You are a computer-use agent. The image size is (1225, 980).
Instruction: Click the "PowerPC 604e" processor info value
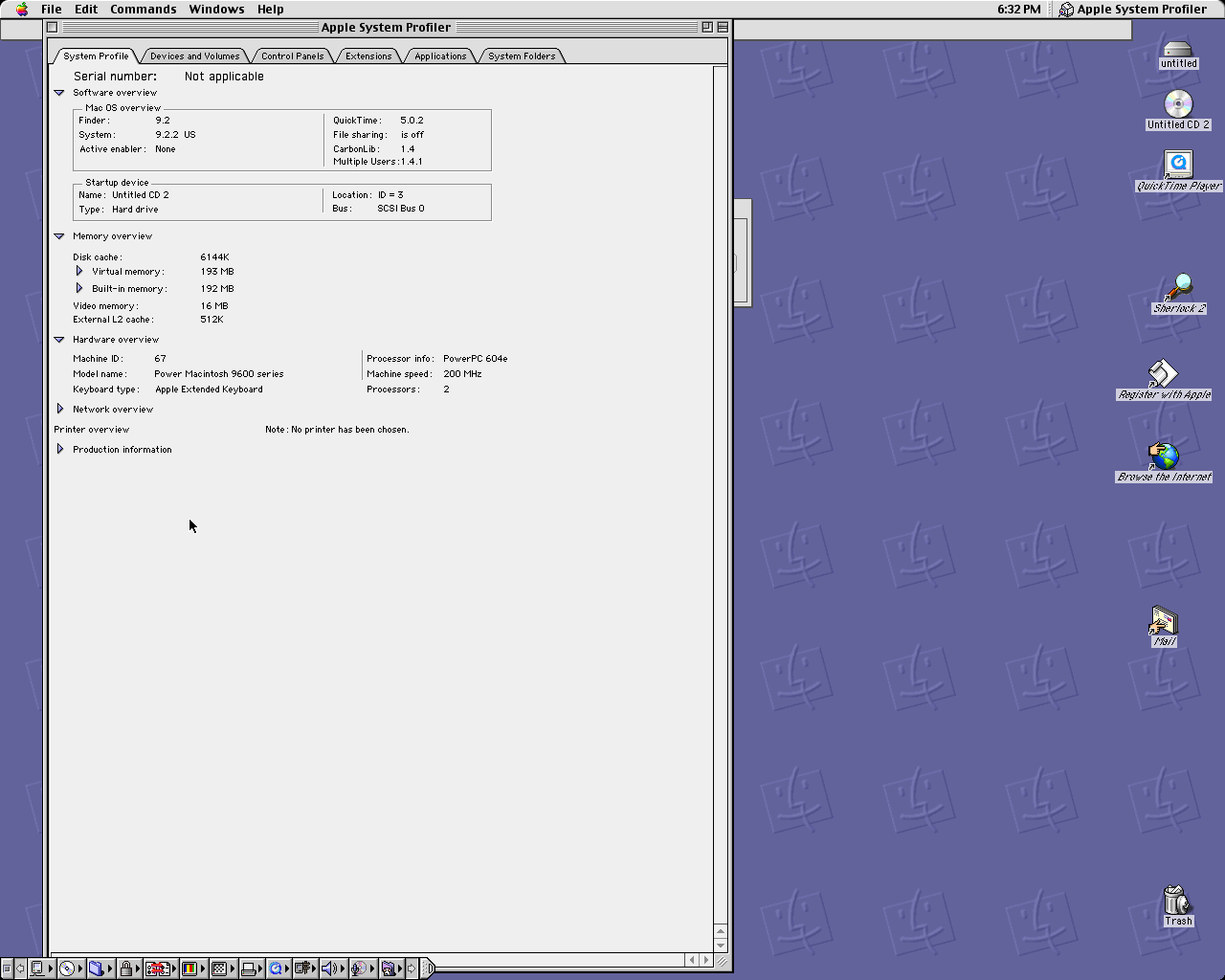[476, 359]
